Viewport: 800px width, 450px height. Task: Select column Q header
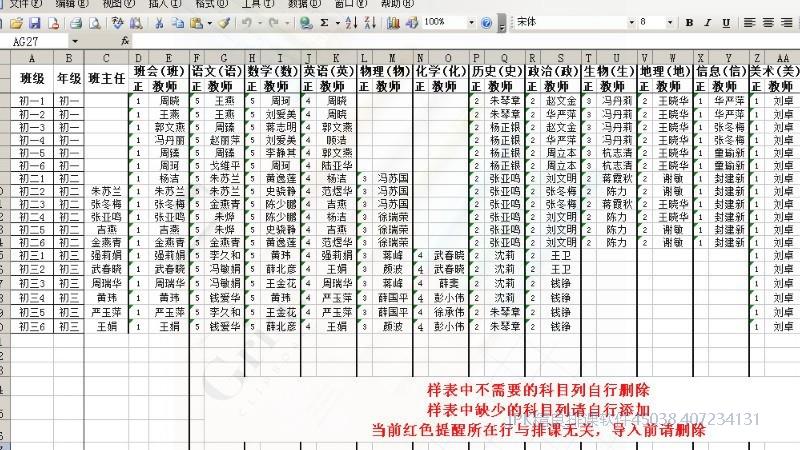[504, 58]
